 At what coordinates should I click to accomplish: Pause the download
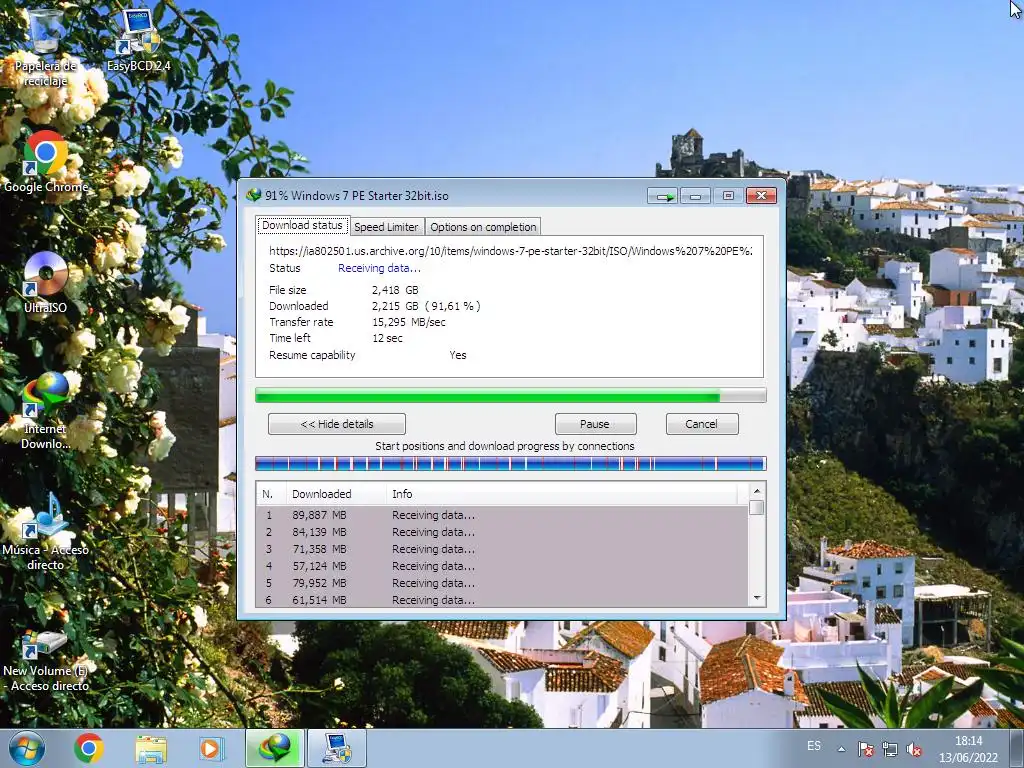click(x=595, y=424)
